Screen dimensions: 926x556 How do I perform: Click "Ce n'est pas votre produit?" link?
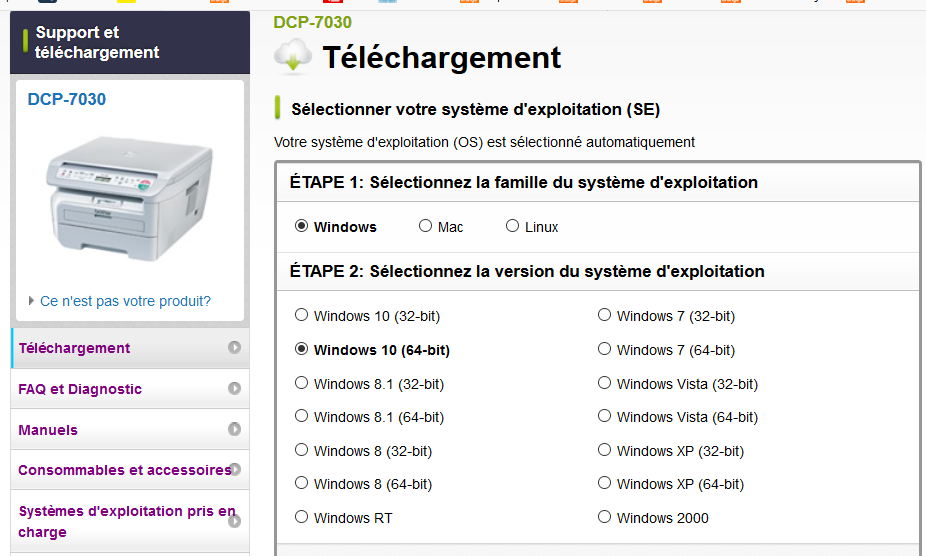(x=125, y=301)
